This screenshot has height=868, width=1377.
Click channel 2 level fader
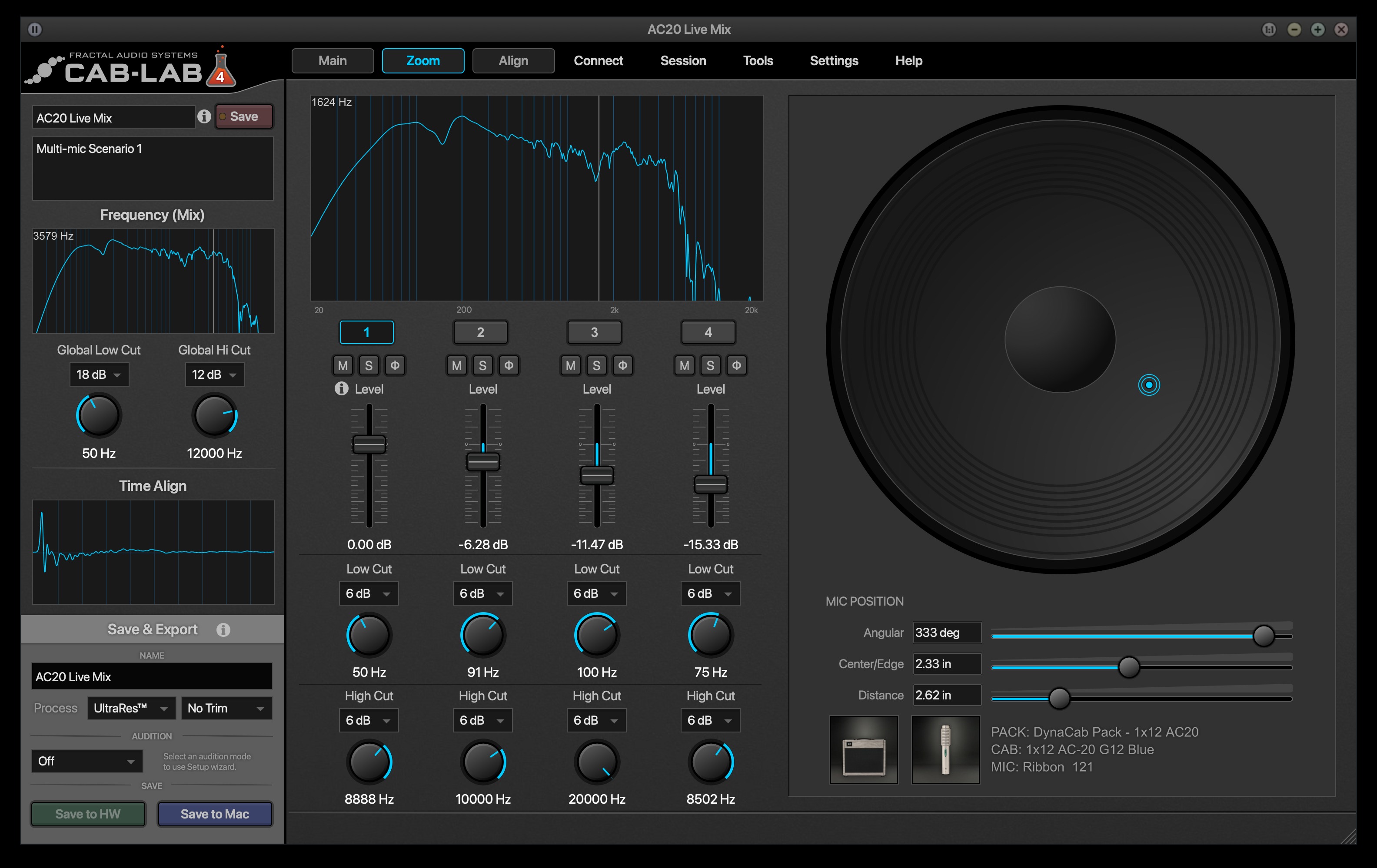(x=483, y=462)
